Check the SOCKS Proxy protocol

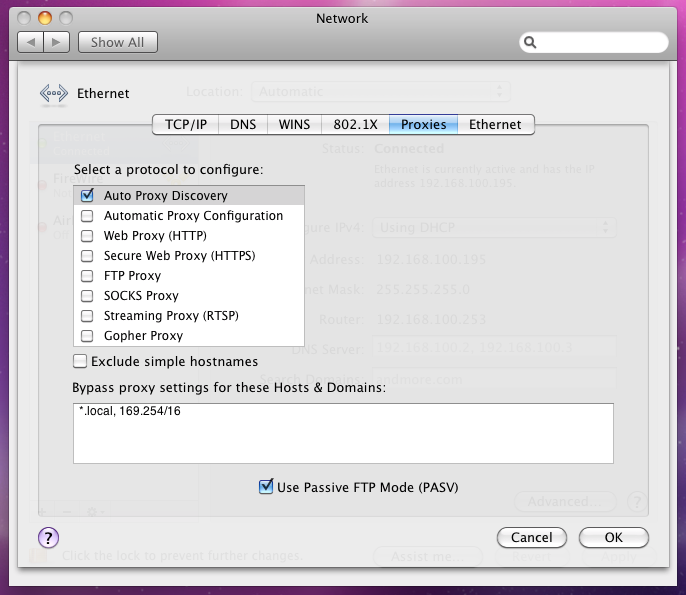tap(87, 296)
